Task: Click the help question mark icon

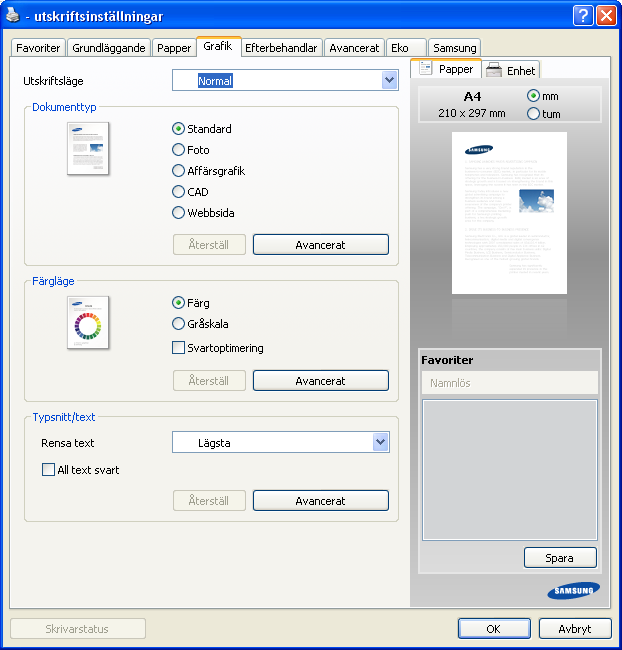Action: pyautogui.click(x=583, y=15)
